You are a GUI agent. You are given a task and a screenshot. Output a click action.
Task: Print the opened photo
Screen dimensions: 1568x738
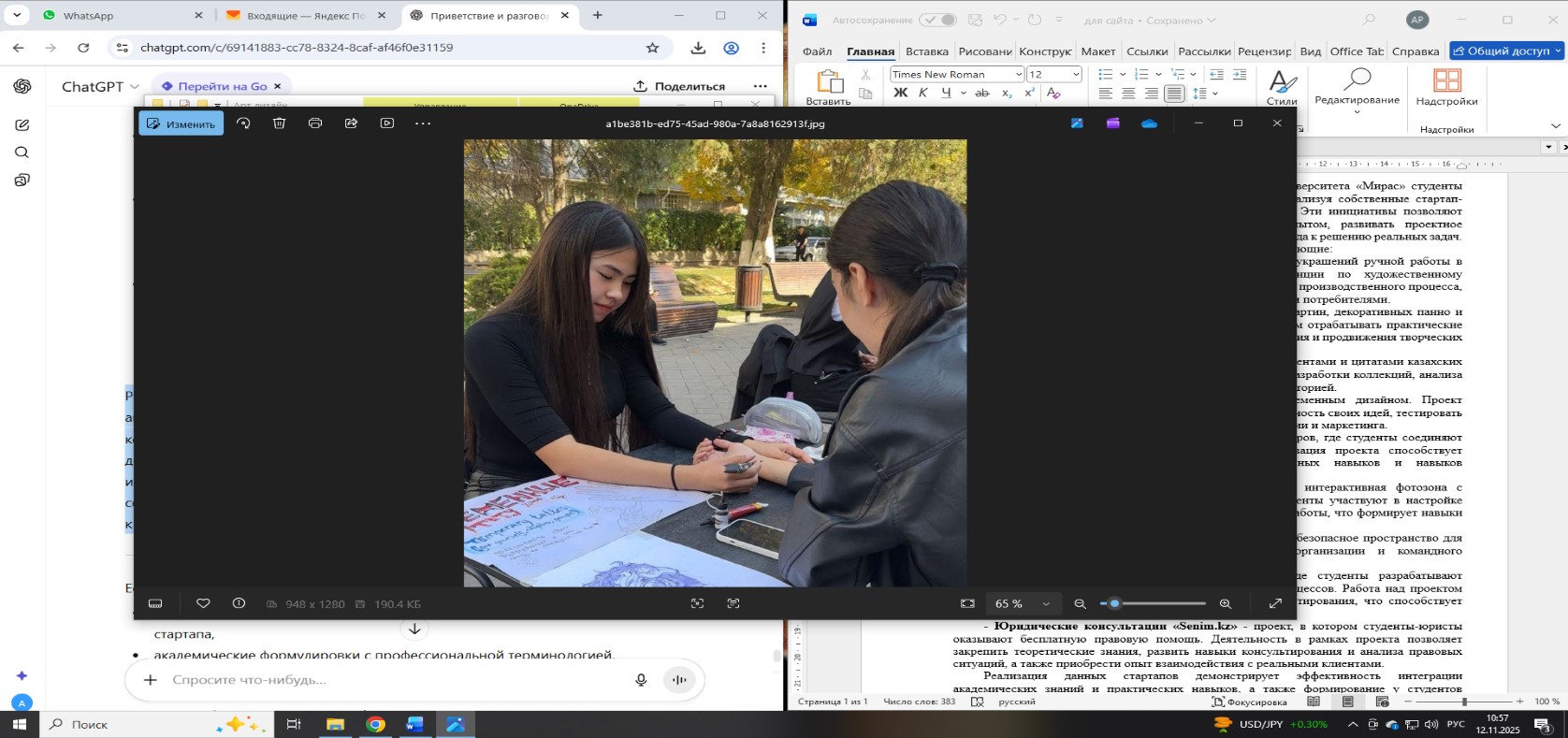point(315,123)
